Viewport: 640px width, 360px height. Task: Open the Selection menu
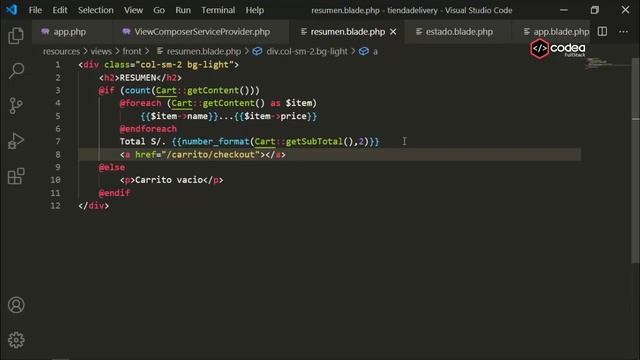pyautogui.click(x=96, y=10)
